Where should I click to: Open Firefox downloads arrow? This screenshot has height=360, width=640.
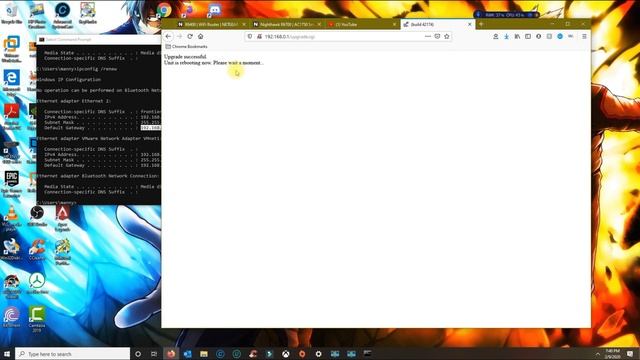point(506,36)
